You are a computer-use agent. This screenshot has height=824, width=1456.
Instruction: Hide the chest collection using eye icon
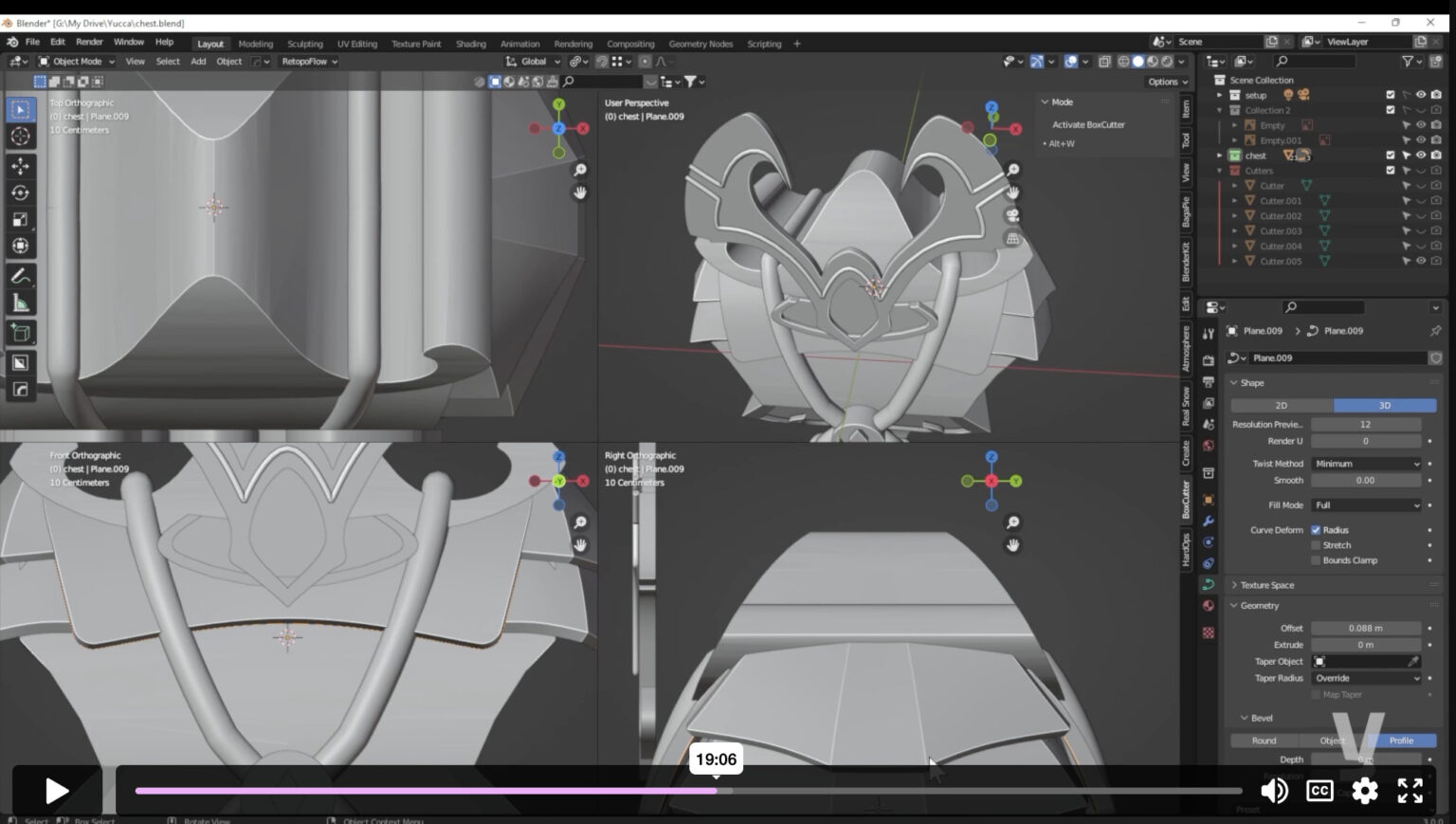(1420, 156)
